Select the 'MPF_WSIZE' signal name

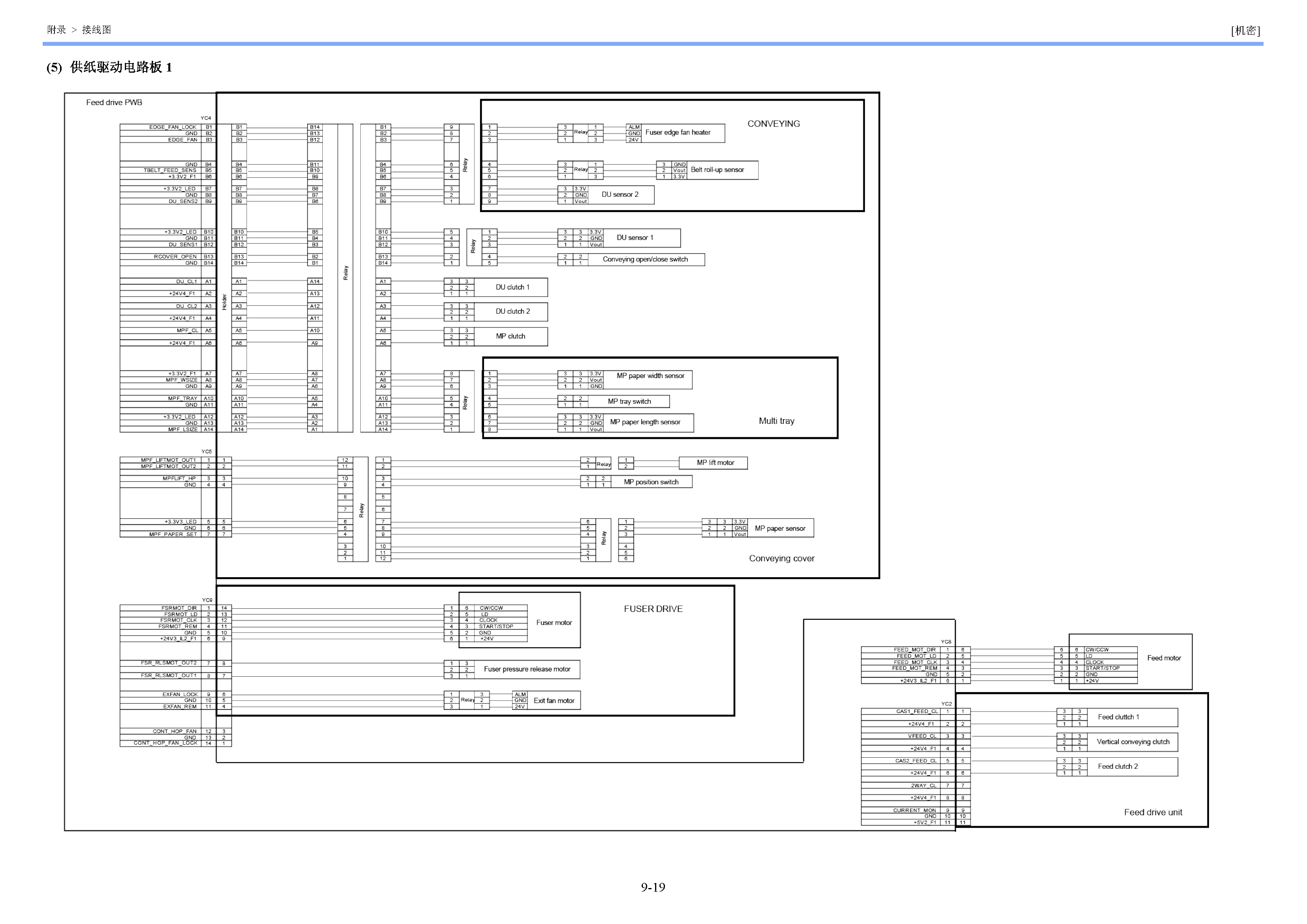(182, 380)
